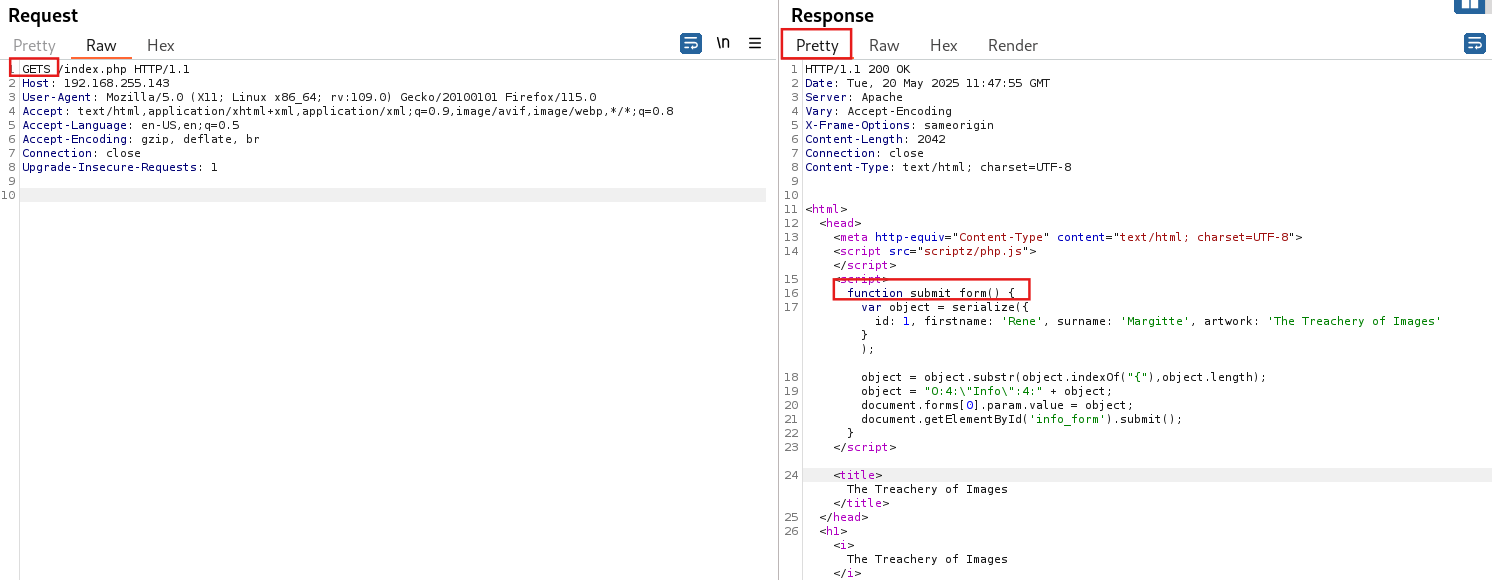
Task: Click the closing '</title>' tag line
Action: pos(861,503)
